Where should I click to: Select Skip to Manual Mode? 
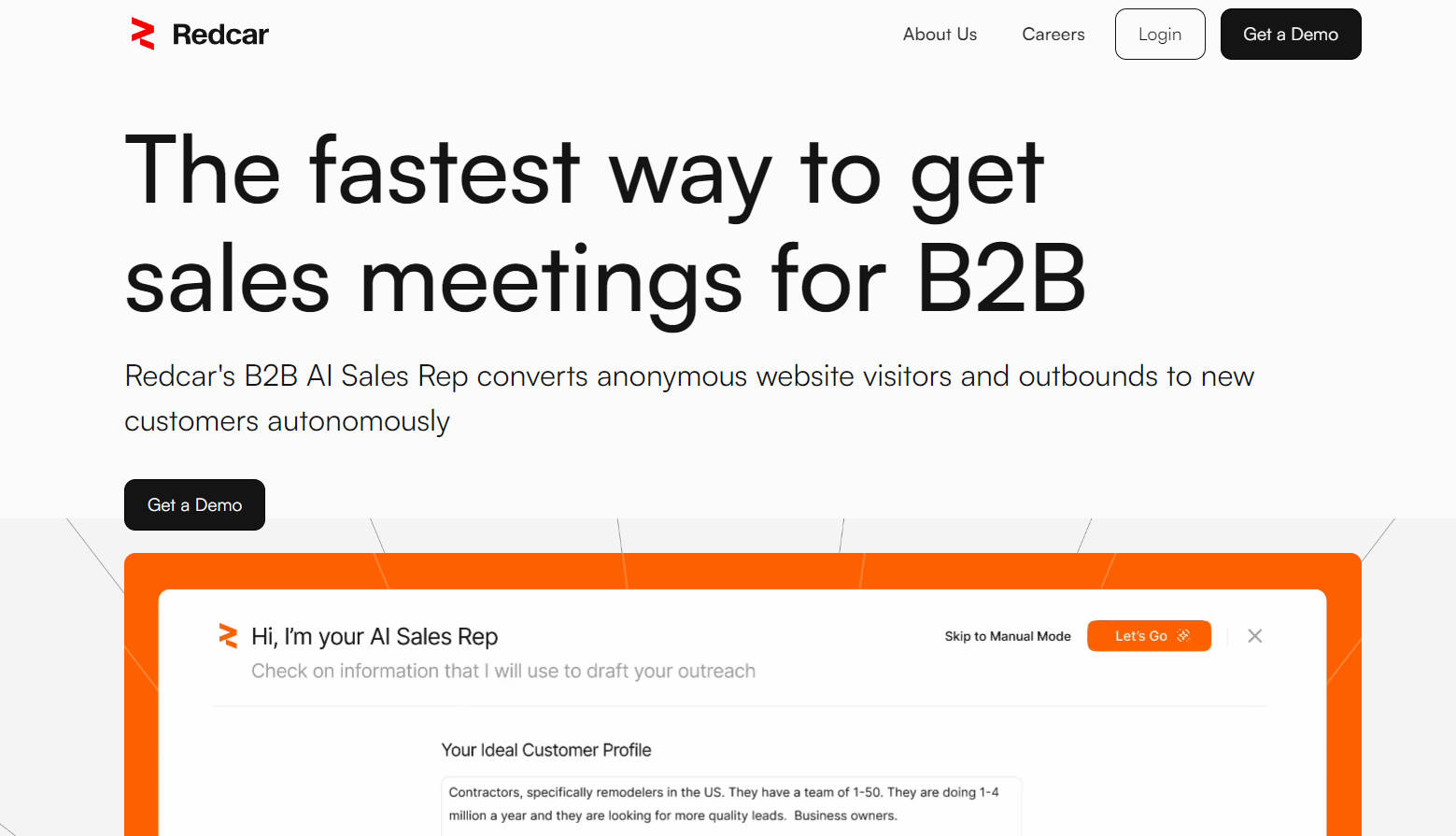(1007, 636)
